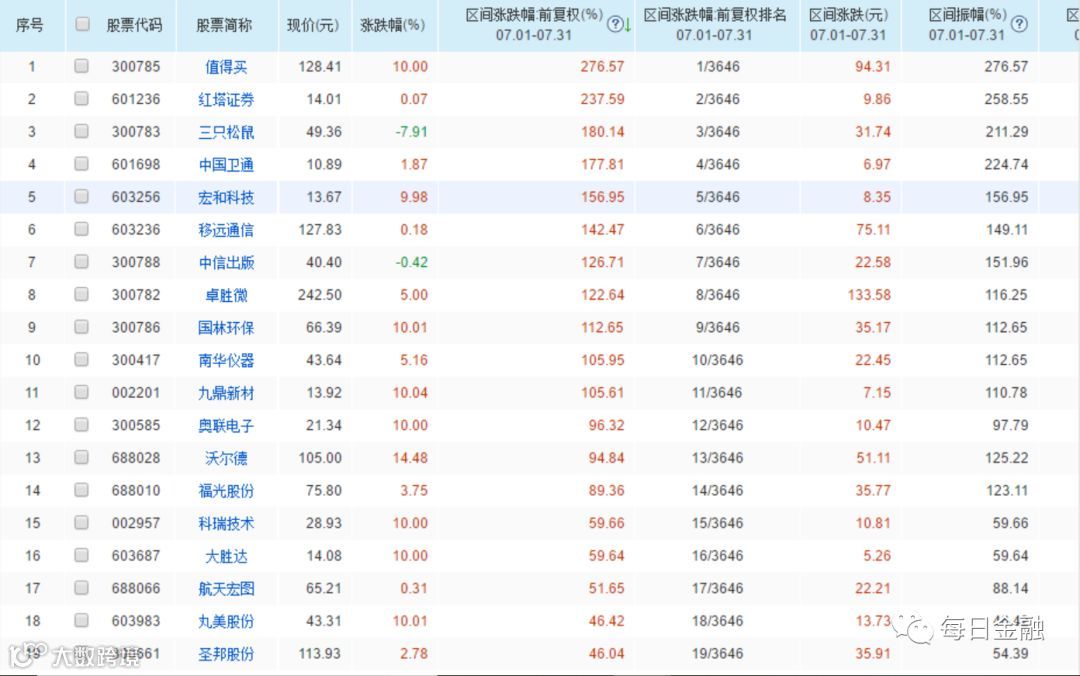
Task: Check the checkbox for row 300417 南华仪器
Action: tap(81, 359)
